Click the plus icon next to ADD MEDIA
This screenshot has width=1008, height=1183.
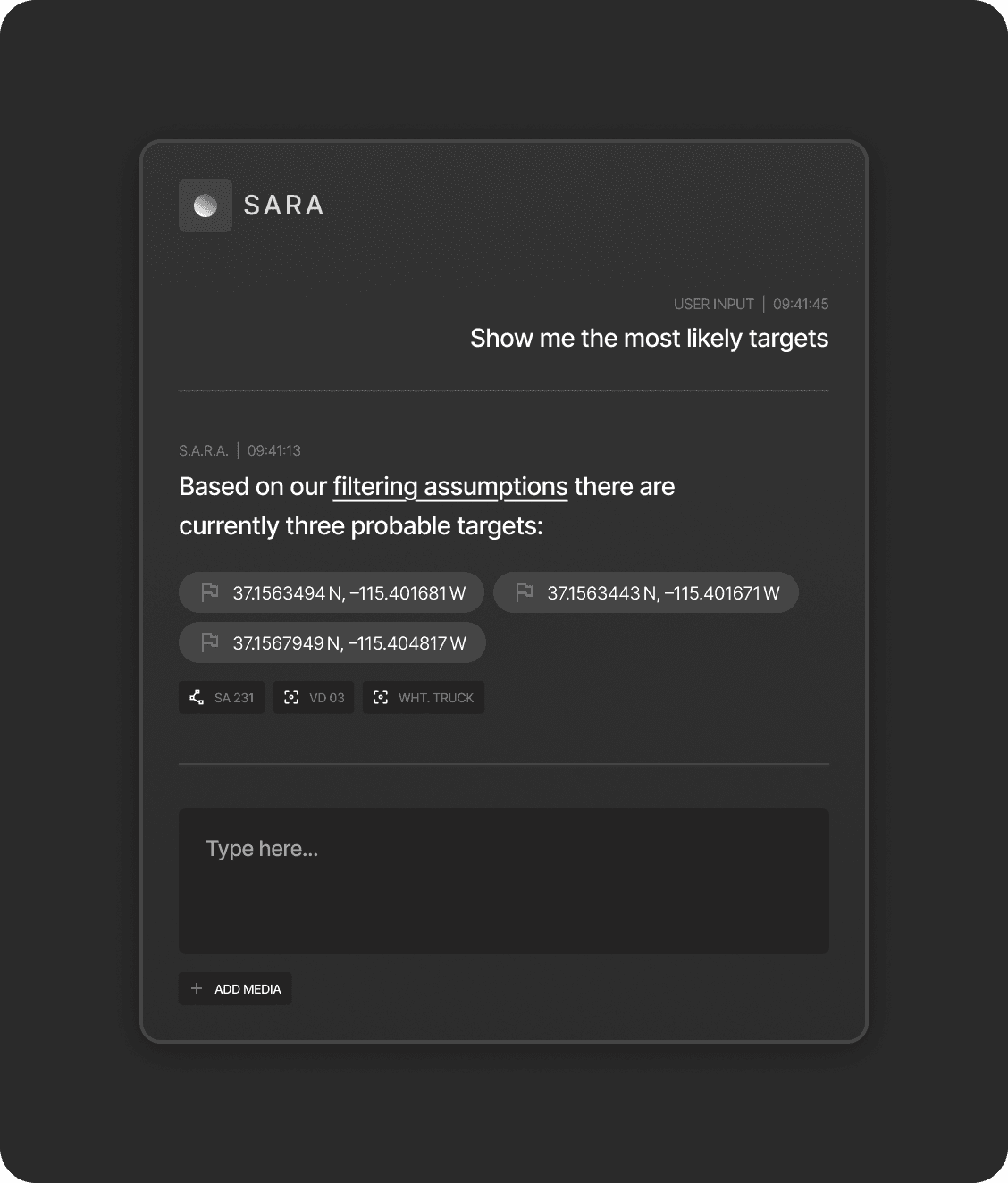[197, 988]
